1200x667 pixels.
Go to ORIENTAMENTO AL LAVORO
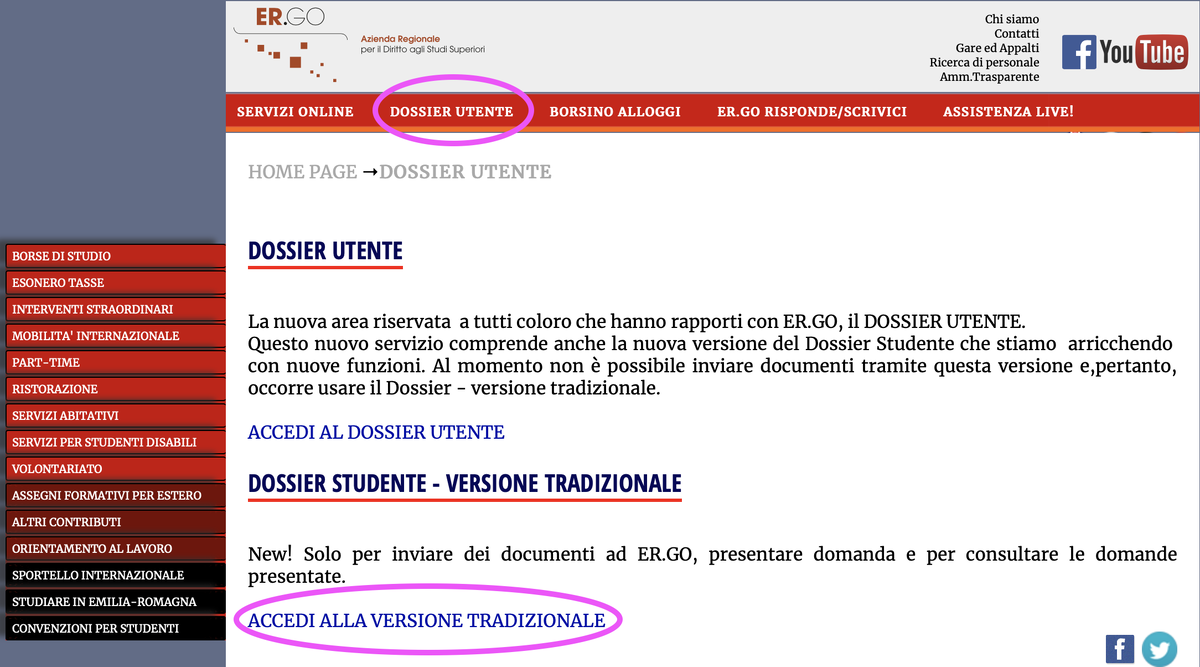pyautogui.click(x=115, y=549)
